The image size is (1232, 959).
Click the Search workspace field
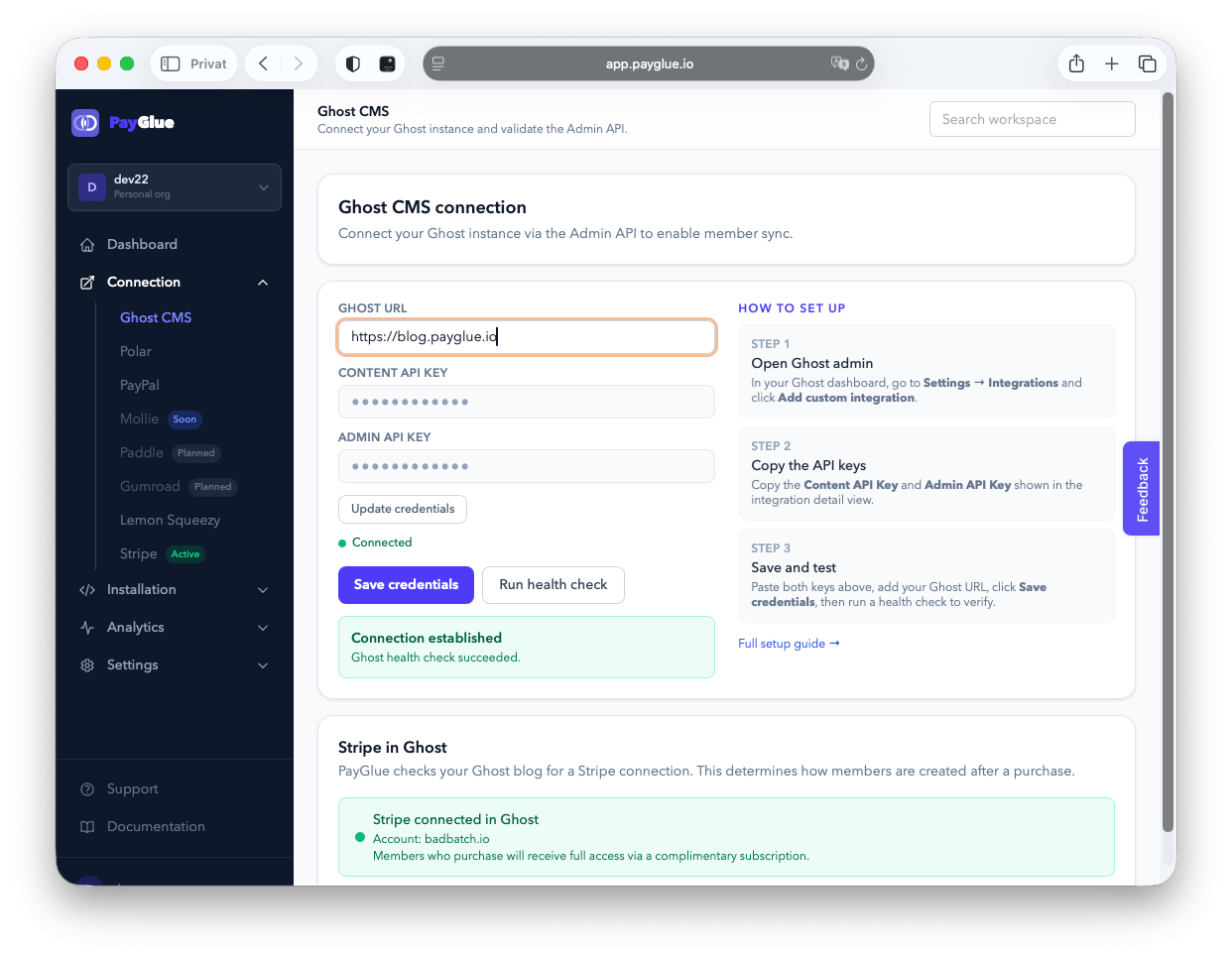tap(1033, 119)
